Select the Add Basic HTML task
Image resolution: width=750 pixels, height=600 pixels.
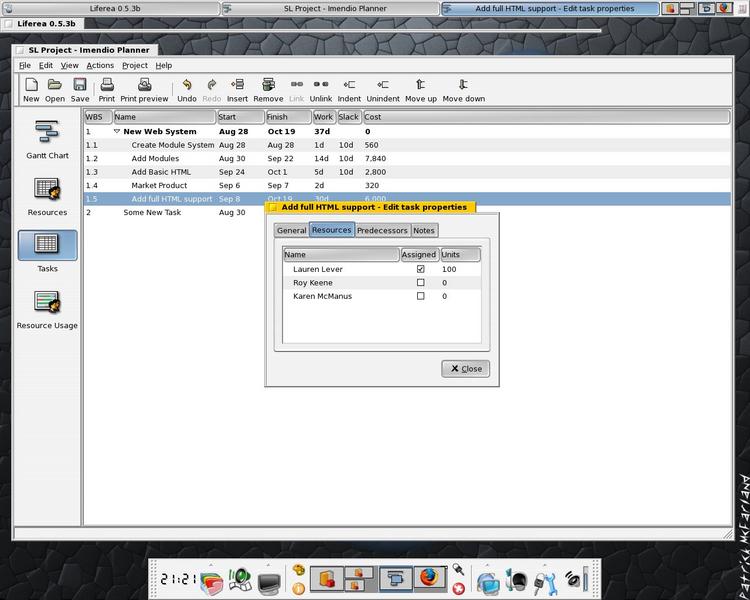point(407,172)
